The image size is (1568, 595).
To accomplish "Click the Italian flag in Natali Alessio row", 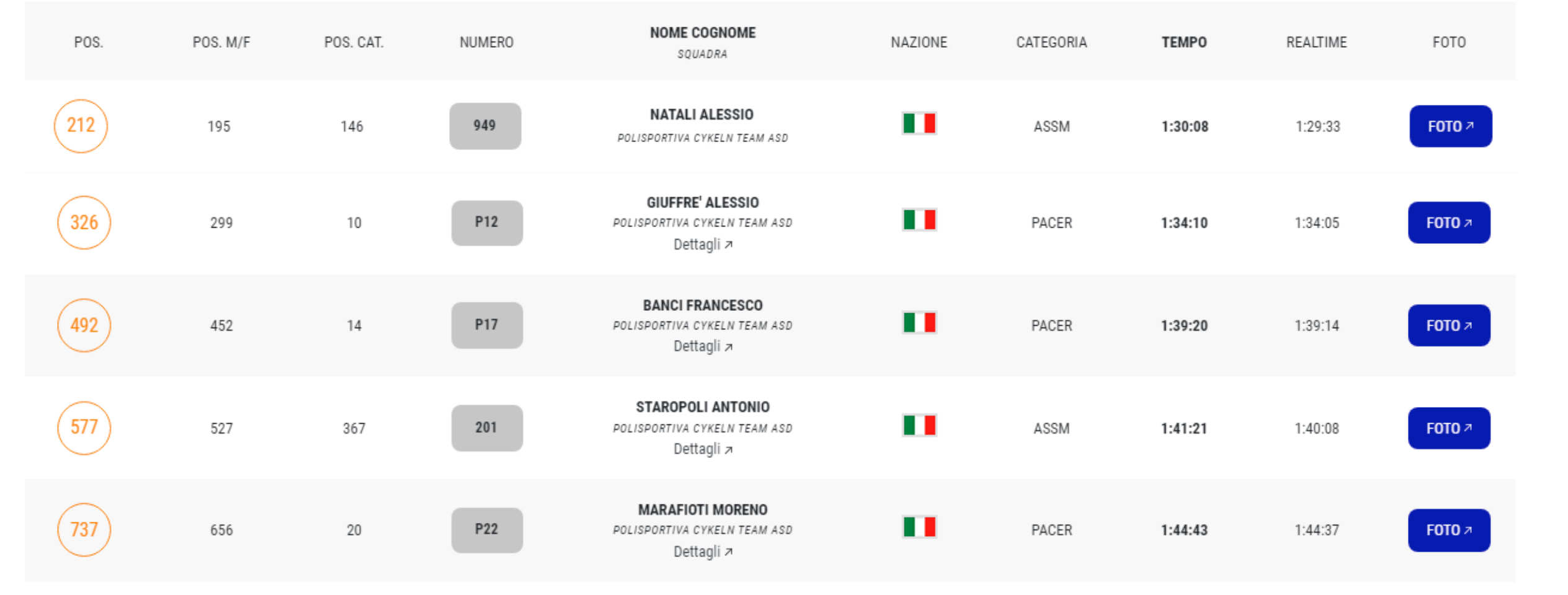I will [x=919, y=123].
